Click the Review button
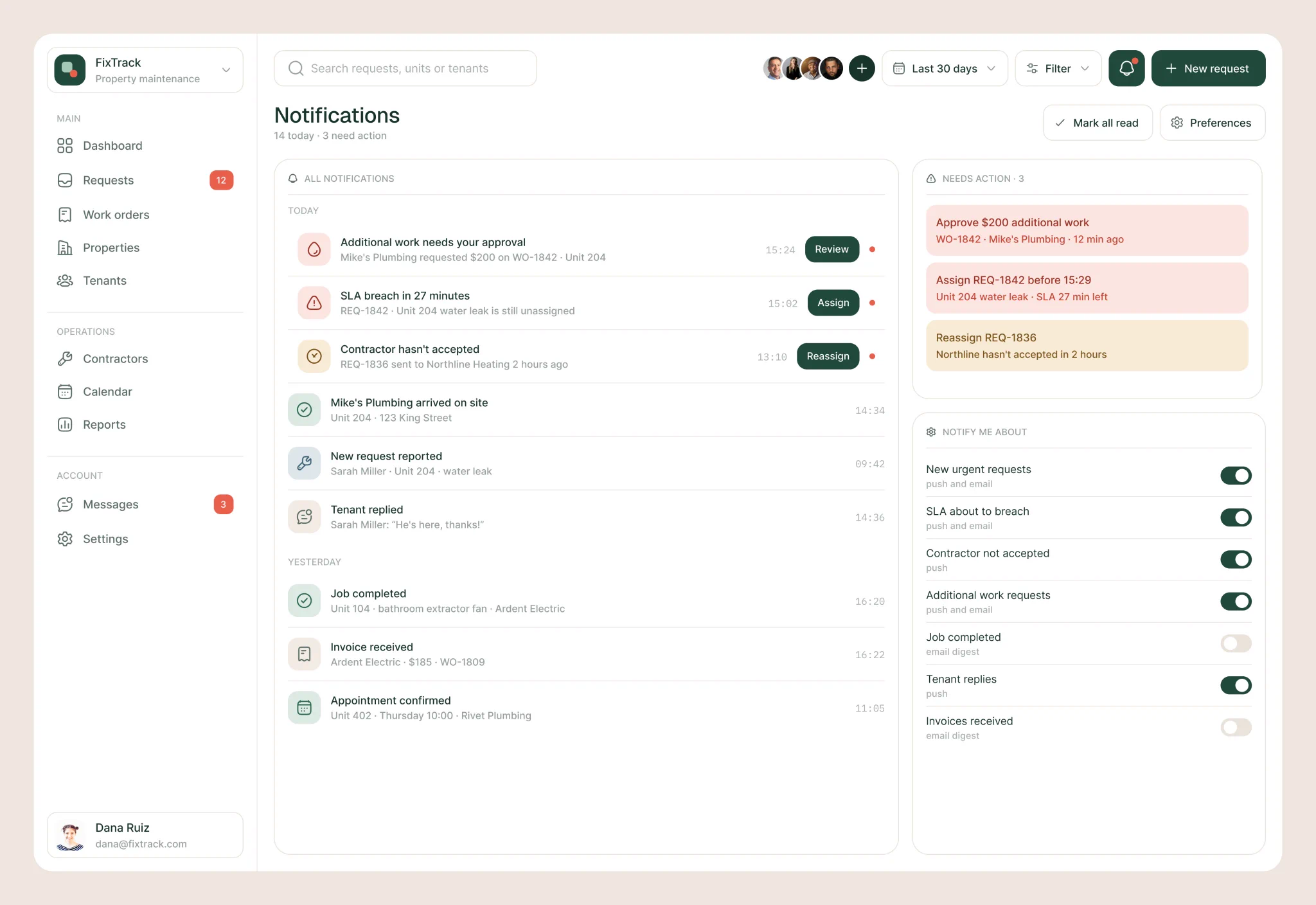 831,249
